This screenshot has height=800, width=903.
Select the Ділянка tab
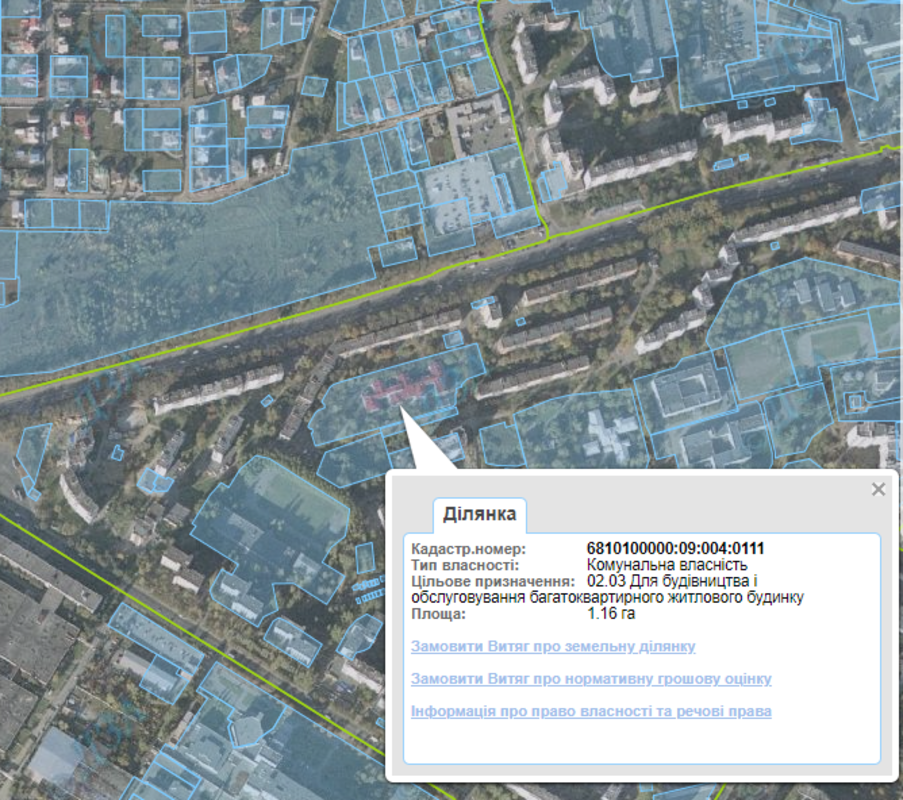(x=479, y=515)
